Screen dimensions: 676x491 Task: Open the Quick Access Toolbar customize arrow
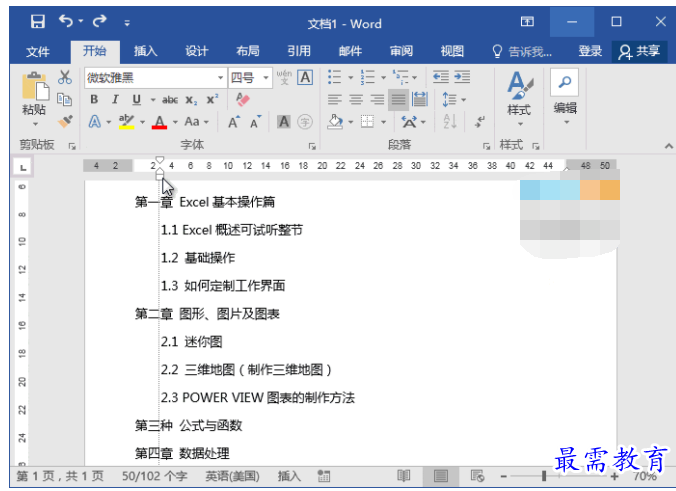click(127, 23)
